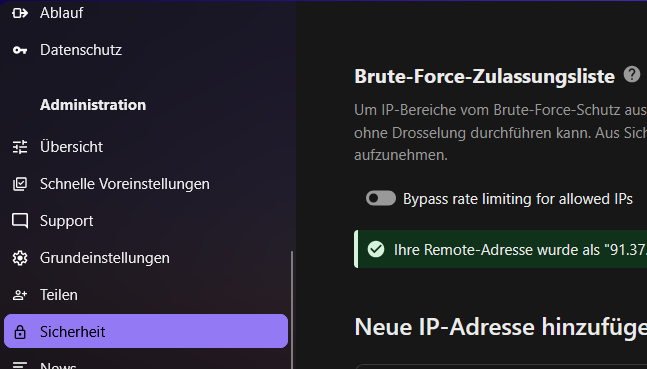Click the Grundeinstellungen gear icon
This screenshot has width=647, height=369.
[x=20, y=258]
